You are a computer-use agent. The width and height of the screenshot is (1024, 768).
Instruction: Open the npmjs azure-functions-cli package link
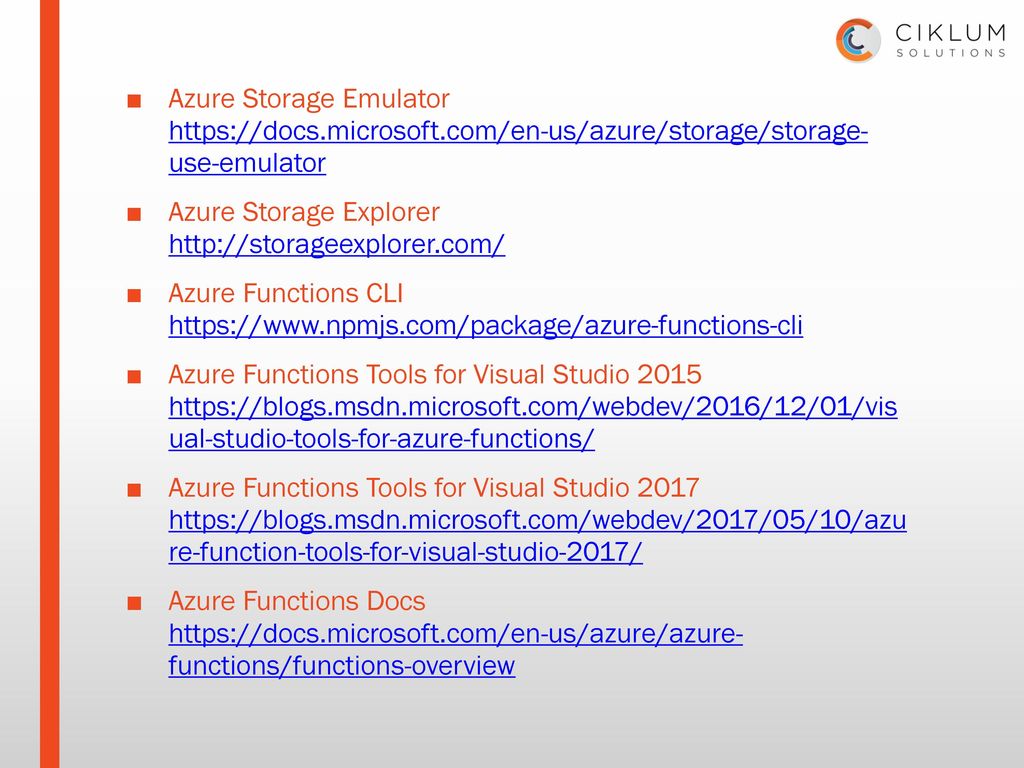pos(485,325)
